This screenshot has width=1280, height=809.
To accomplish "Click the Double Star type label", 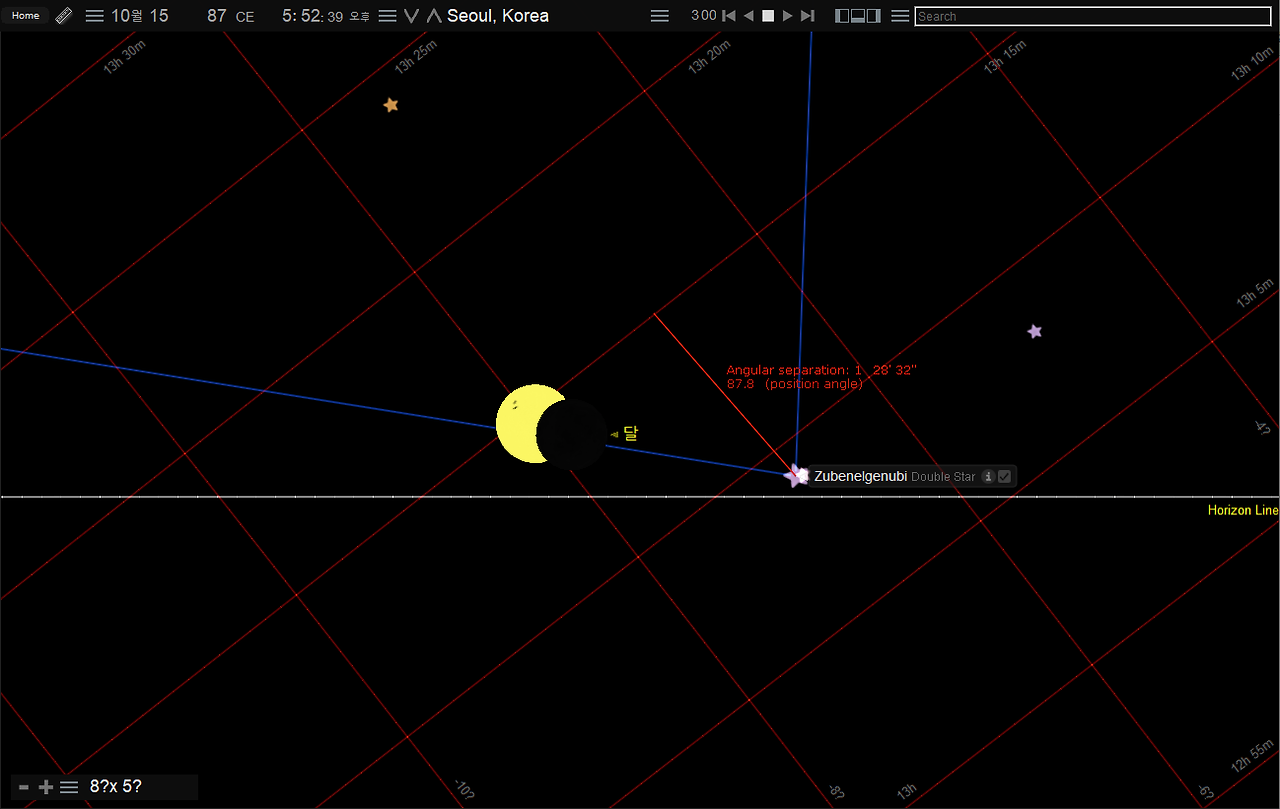I will click(943, 477).
